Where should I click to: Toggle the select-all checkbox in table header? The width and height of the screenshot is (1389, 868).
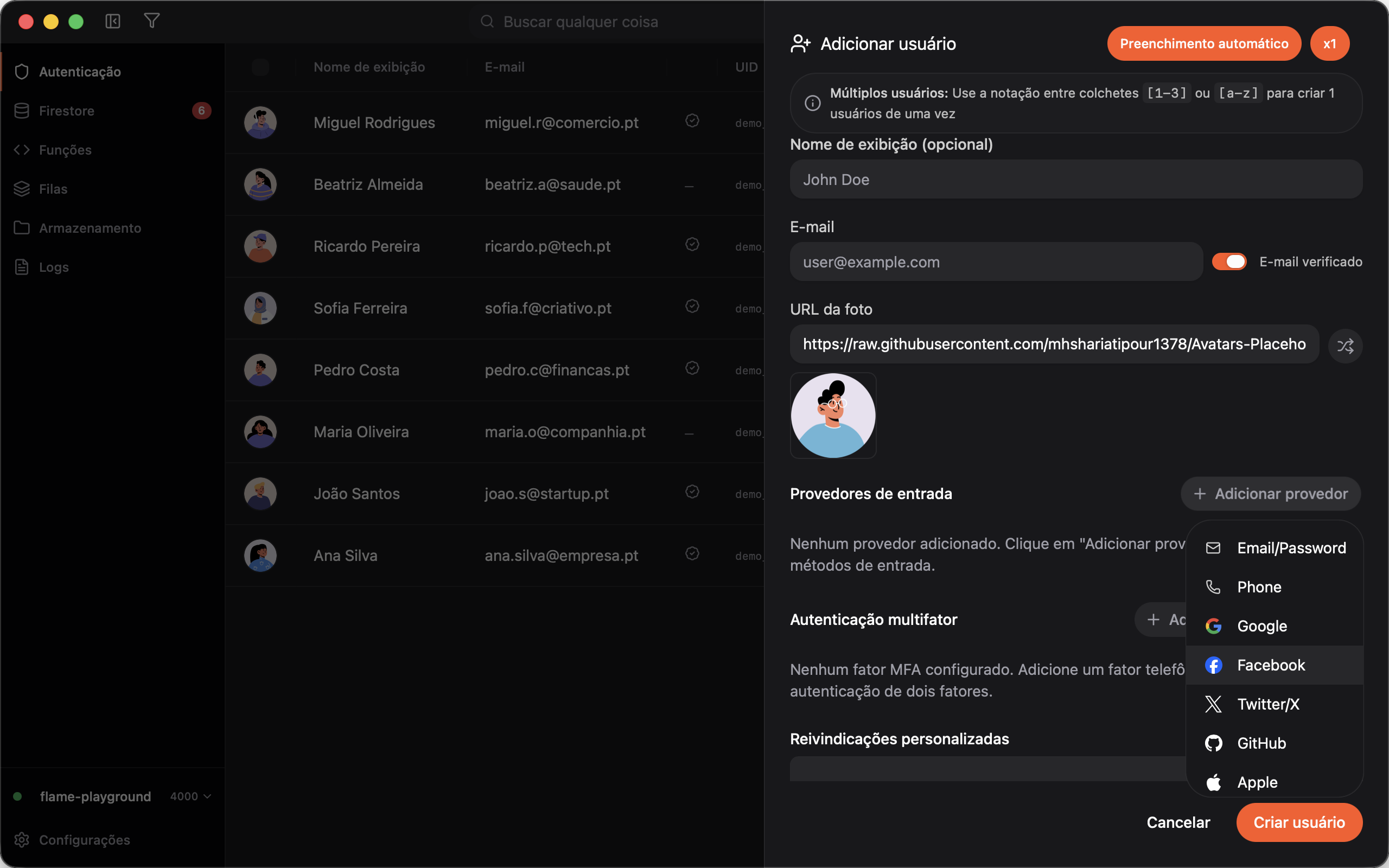[260, 67]
